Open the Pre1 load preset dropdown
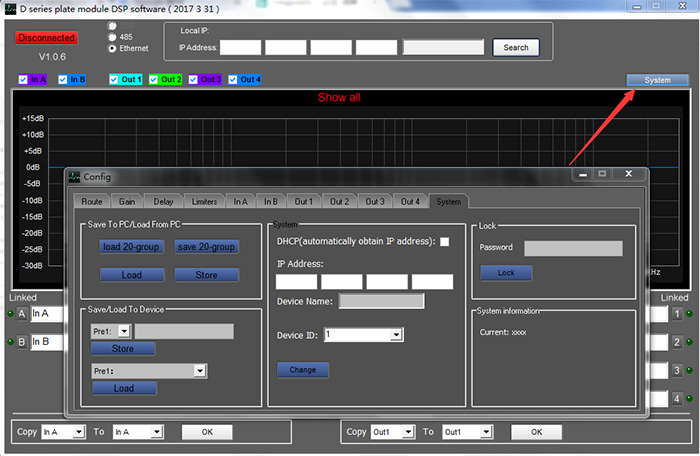 tap(200, 371)
